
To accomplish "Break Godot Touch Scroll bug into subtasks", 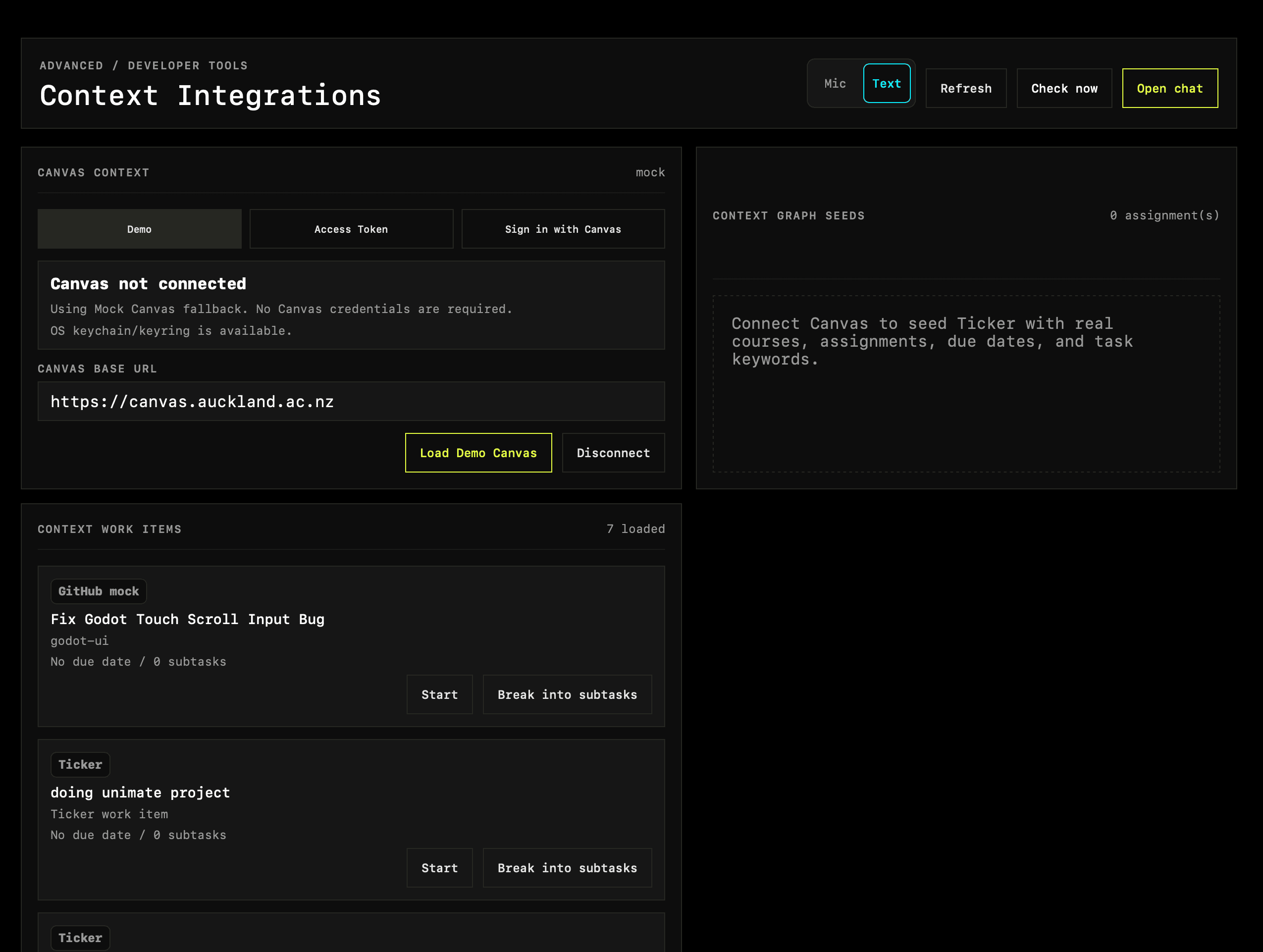I will tap(567, 694).
